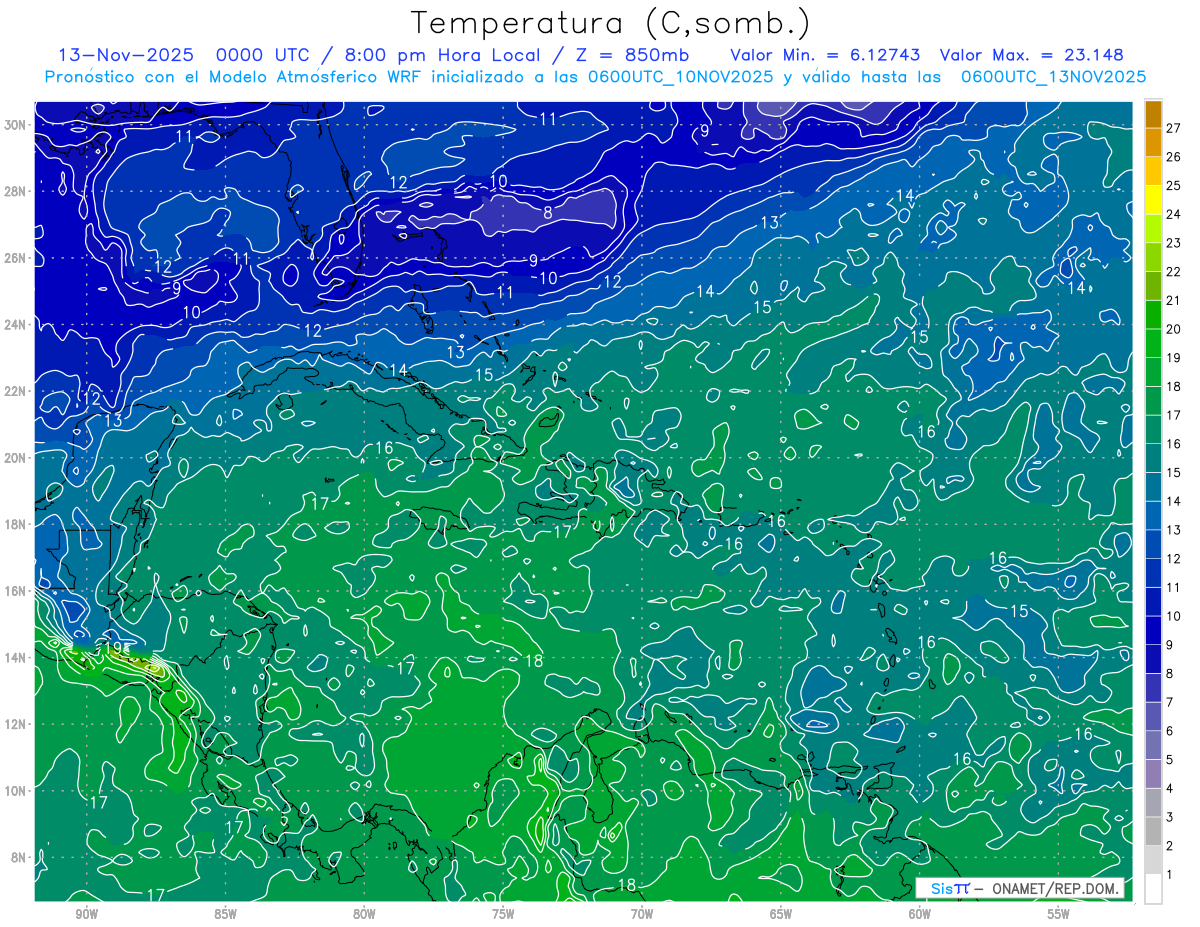The image size is (1200, 927).
Task: Click the 85W longitude axis label
Action: coord(225,914)
